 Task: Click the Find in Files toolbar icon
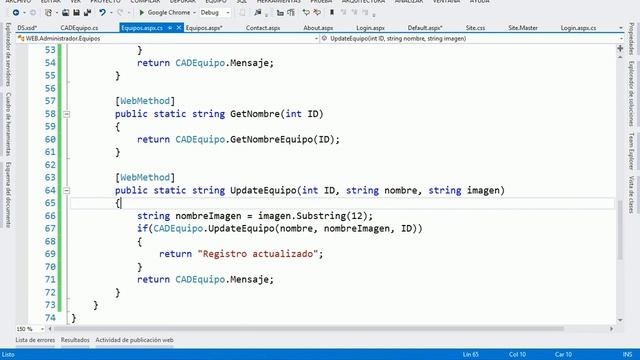tap(258, 13)
